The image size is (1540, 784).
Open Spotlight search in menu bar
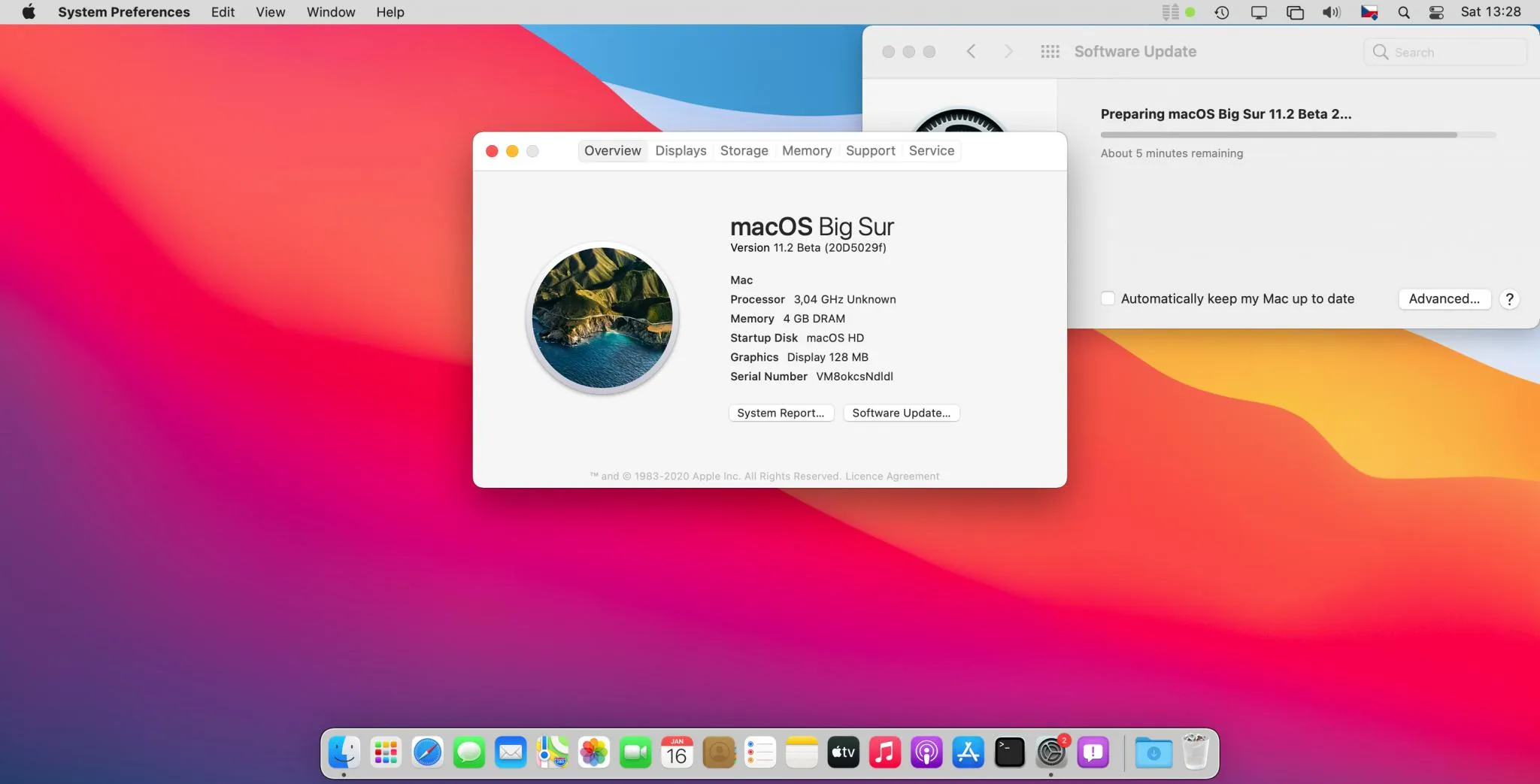[x=1404, y=12]
